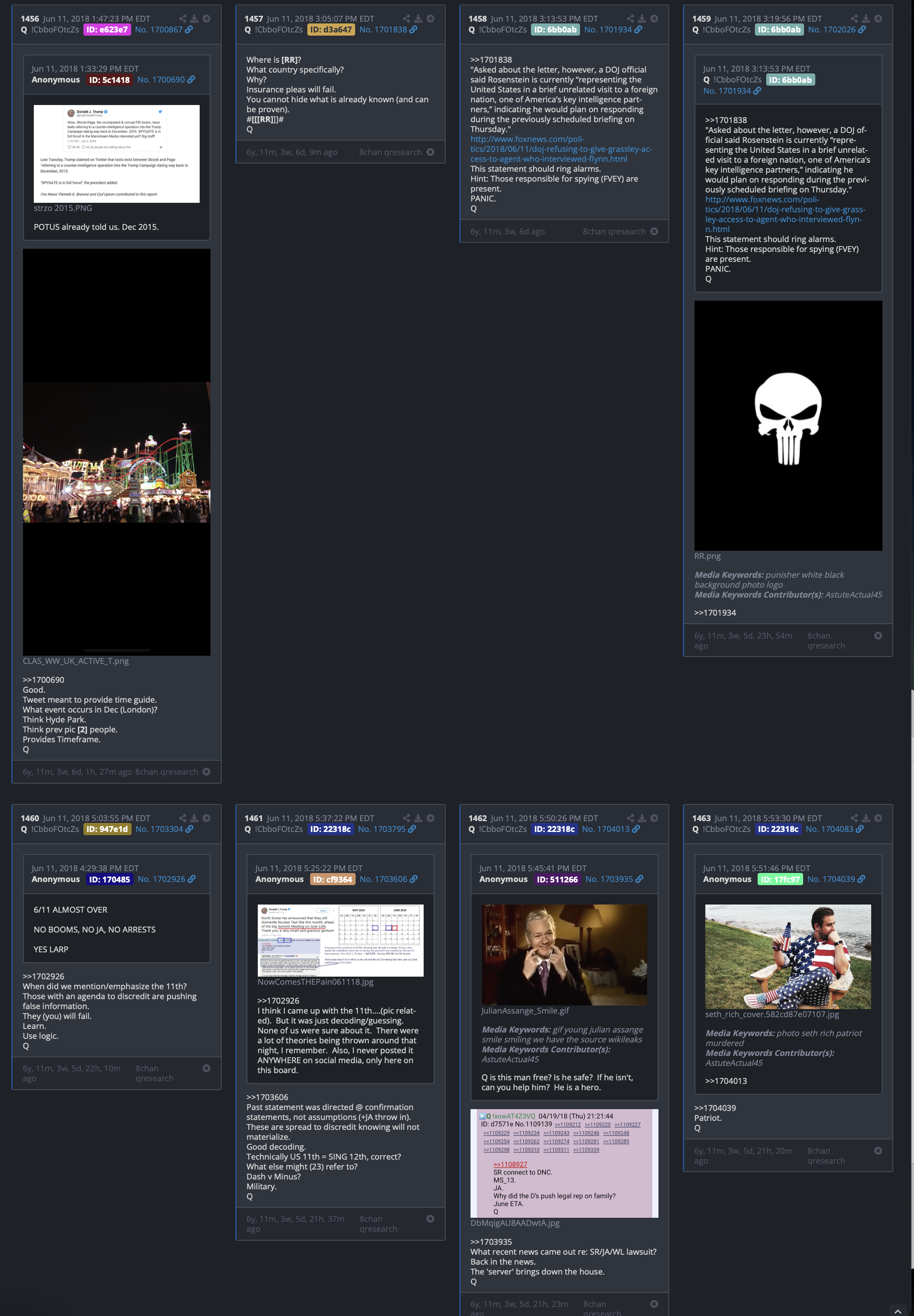The image size is (914, 1316).
Task: Download post 1462 using the download icon
Action: 642,818
